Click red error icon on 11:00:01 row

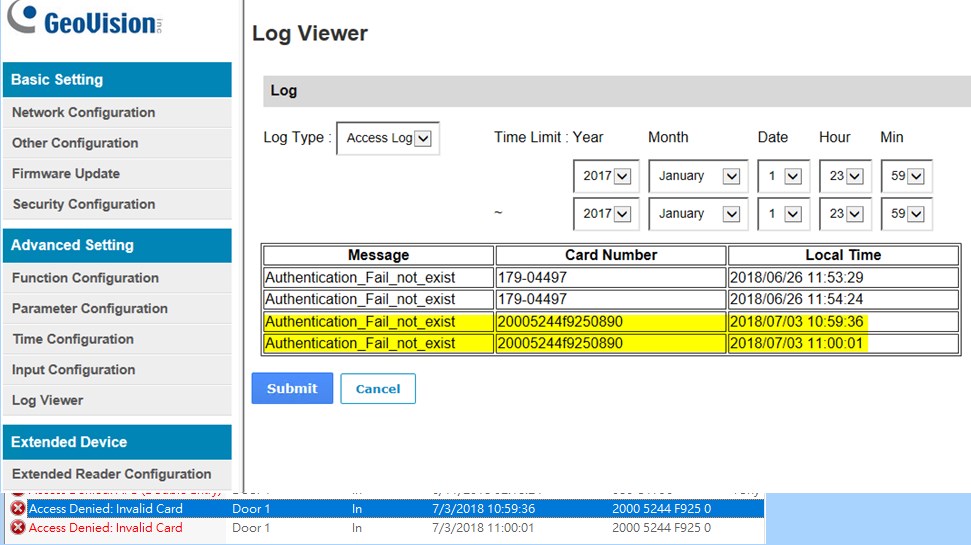pyautogui.click(x=18, y=528)
